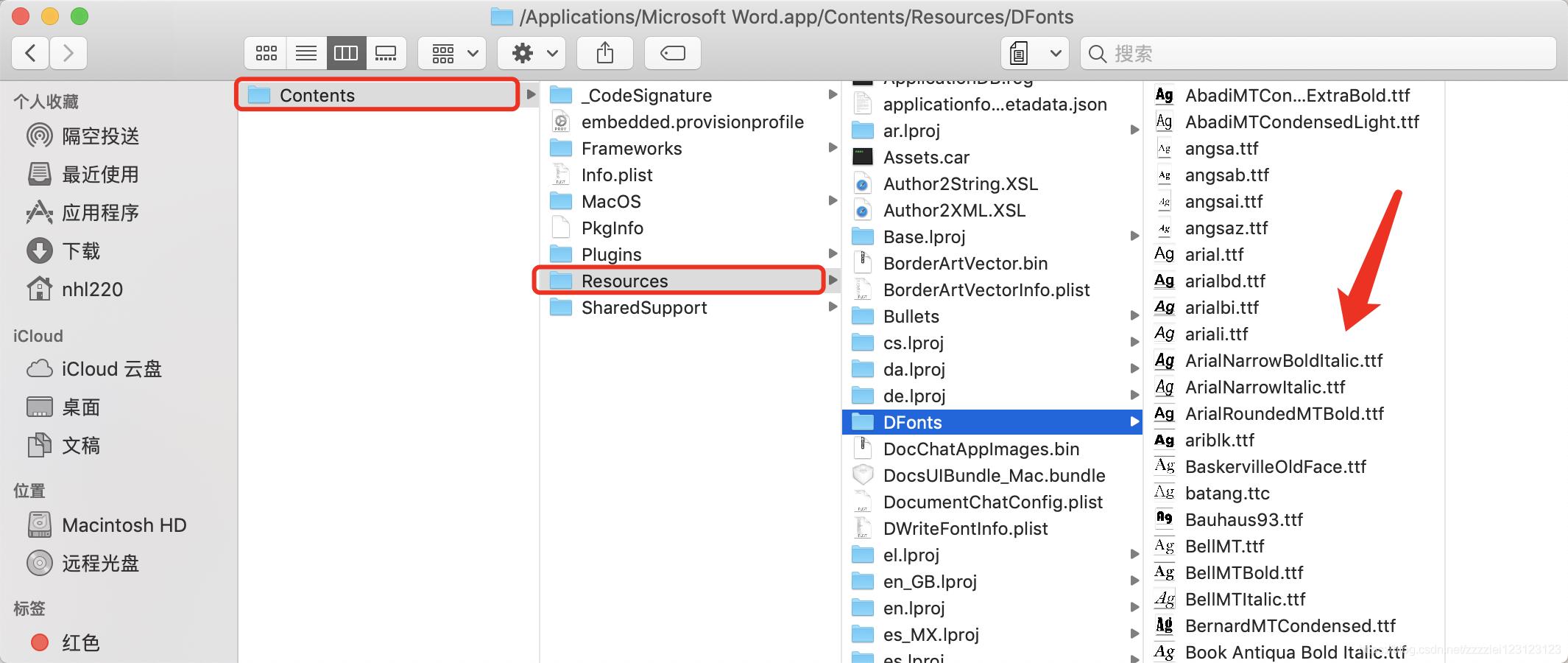
Task: Open 文稿 Documents in sidebar
Action: 63,446
